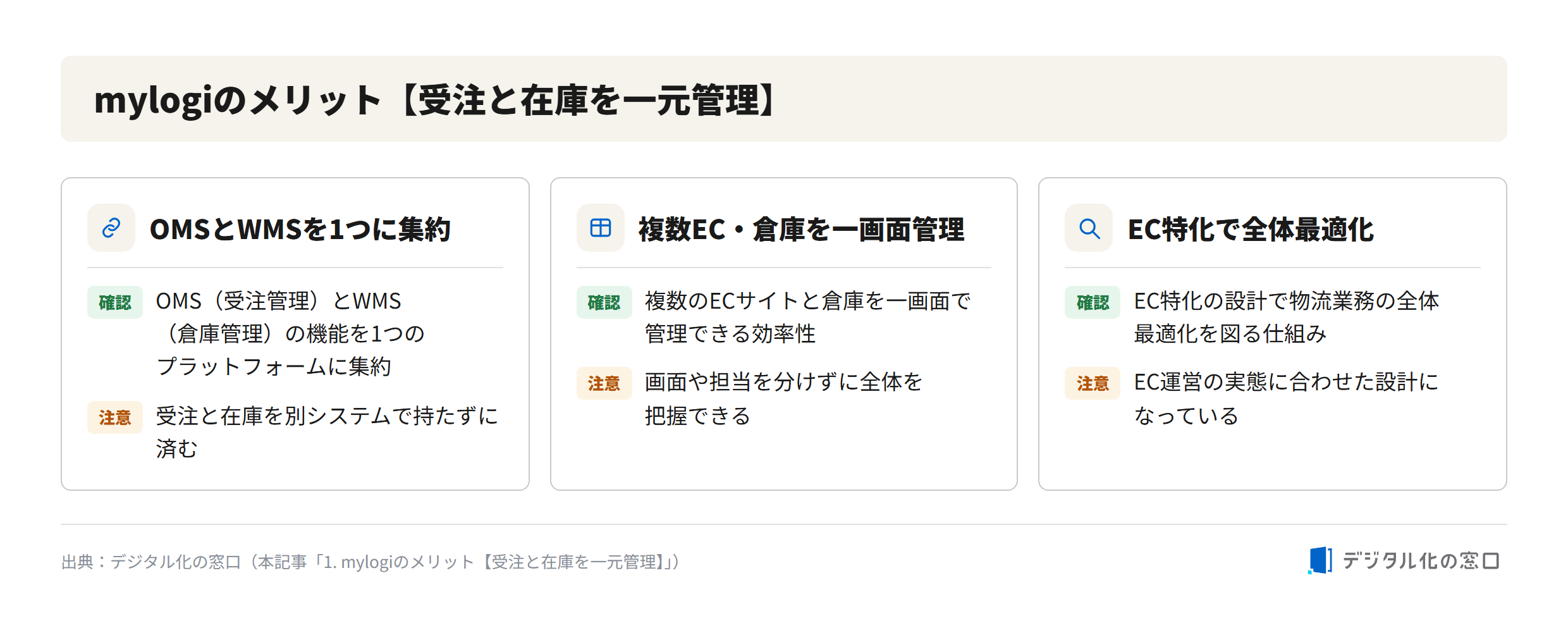Click the green 確認 badge in the OMS card

(x=115, y=302)
